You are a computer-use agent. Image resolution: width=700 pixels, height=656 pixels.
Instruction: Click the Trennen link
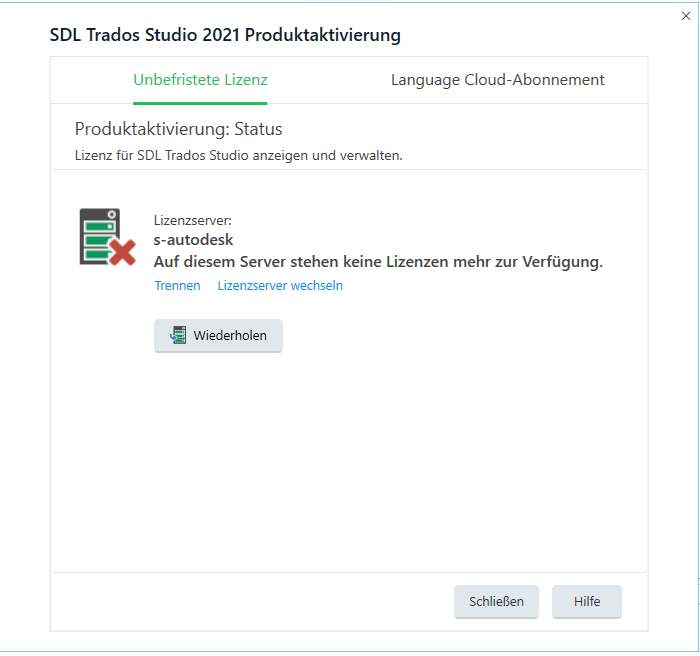pos(177,285)
